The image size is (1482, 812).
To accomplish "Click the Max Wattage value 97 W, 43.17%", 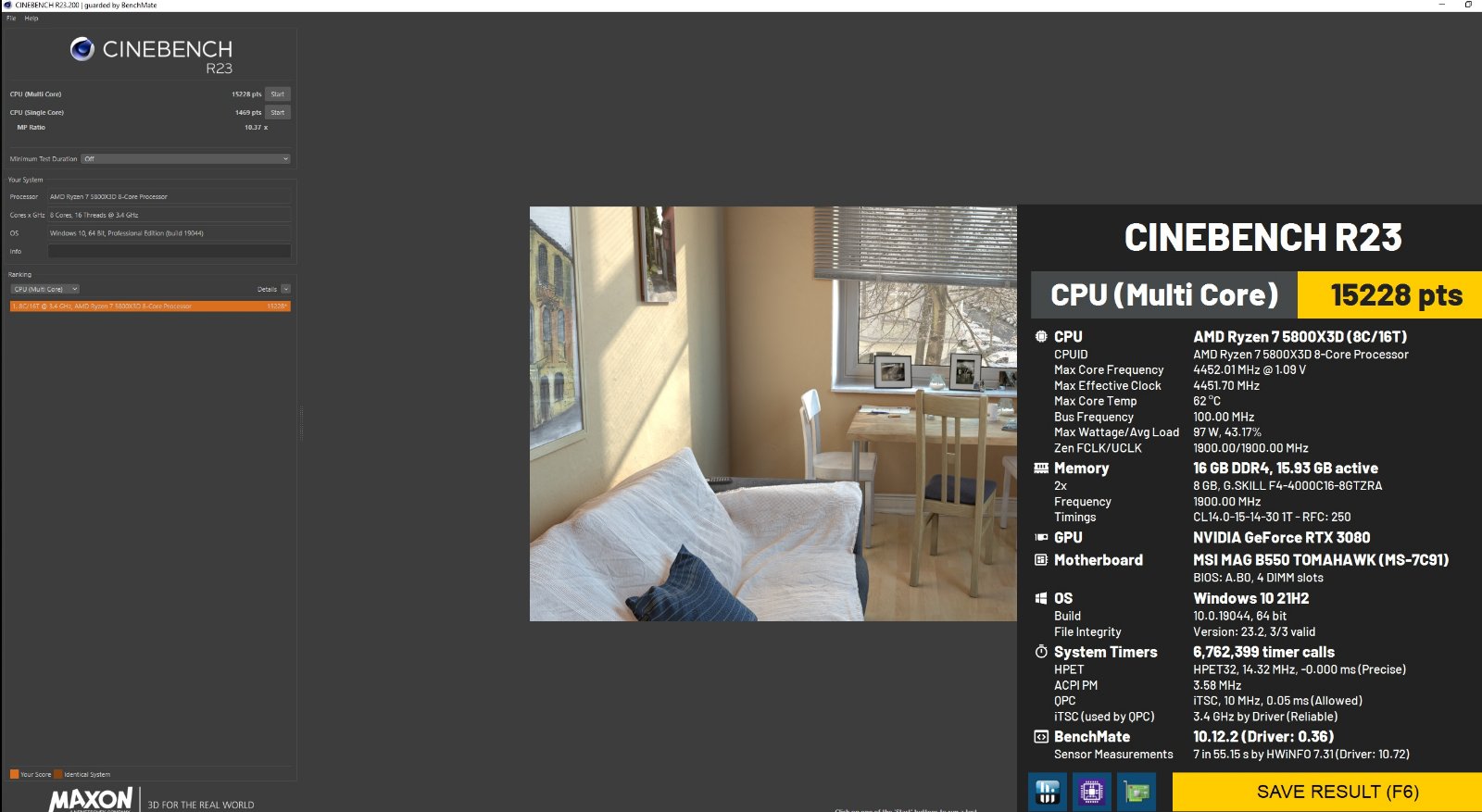I will coord(1227,432).
